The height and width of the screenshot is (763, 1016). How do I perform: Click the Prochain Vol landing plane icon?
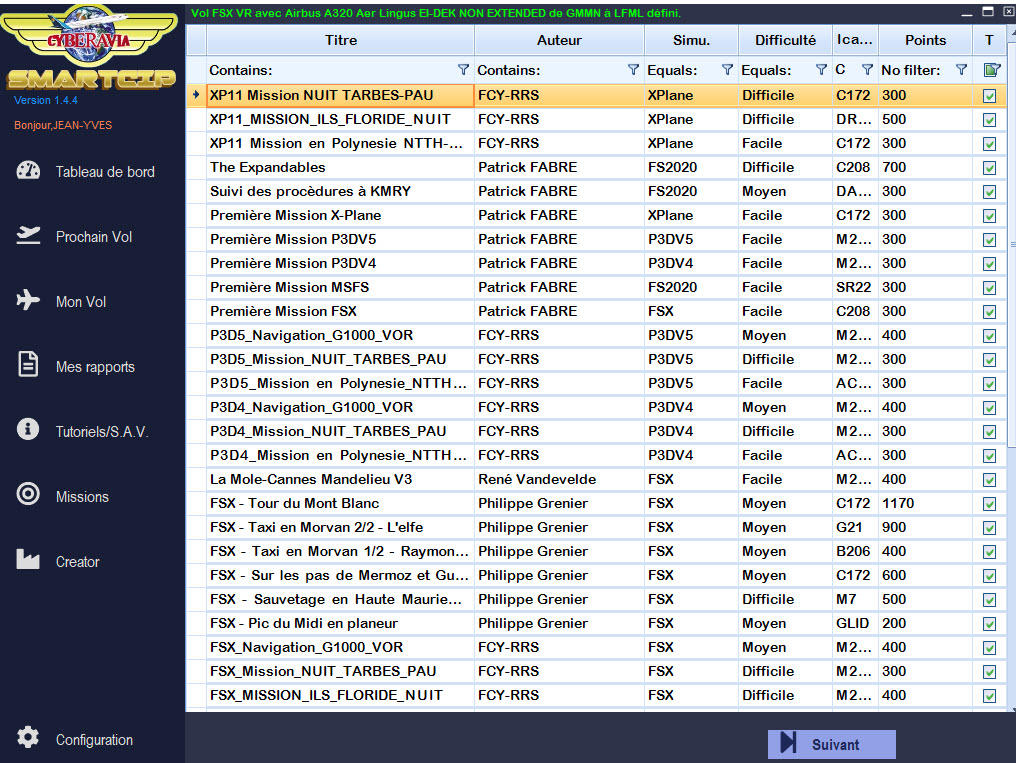pyautogui.click(x=28, y=236)
